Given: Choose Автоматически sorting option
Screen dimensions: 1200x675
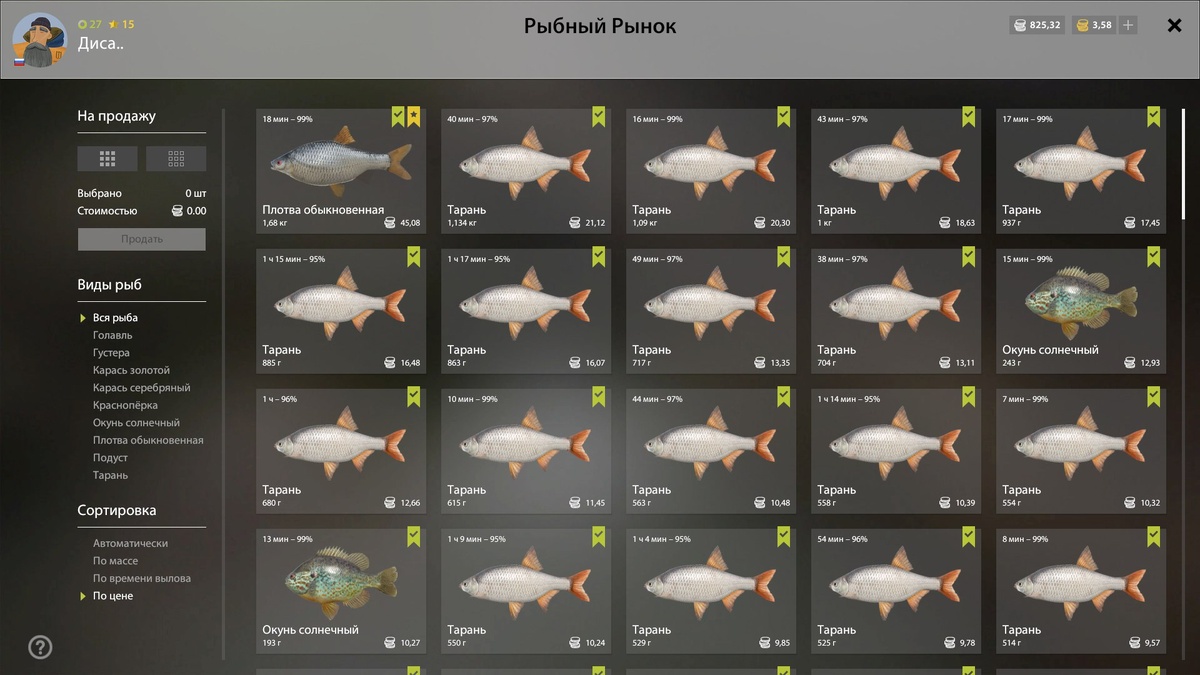Looking at the screenshot, I should coord(130,543).
